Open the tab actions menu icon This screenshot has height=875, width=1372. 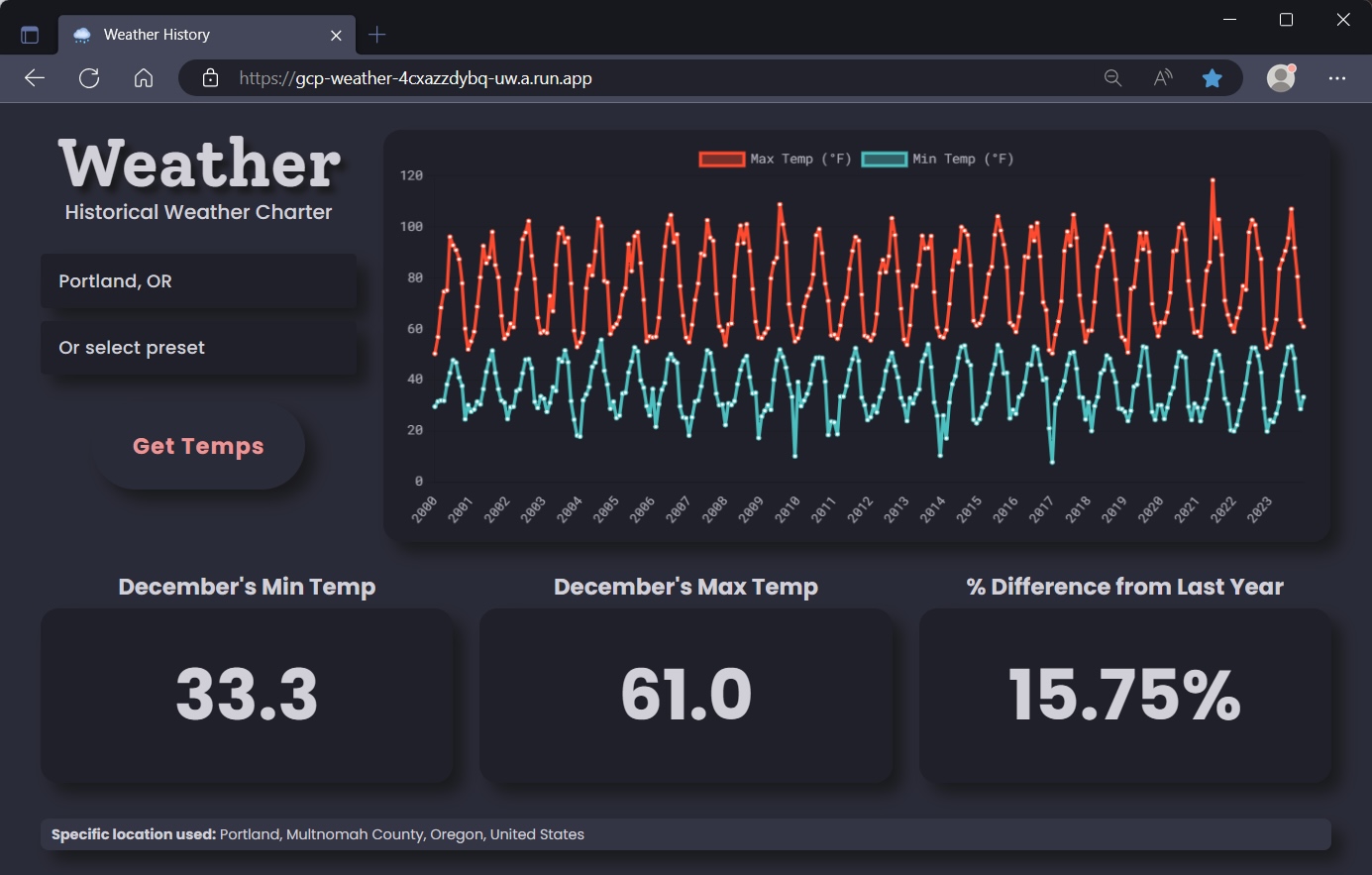(30, 35)
